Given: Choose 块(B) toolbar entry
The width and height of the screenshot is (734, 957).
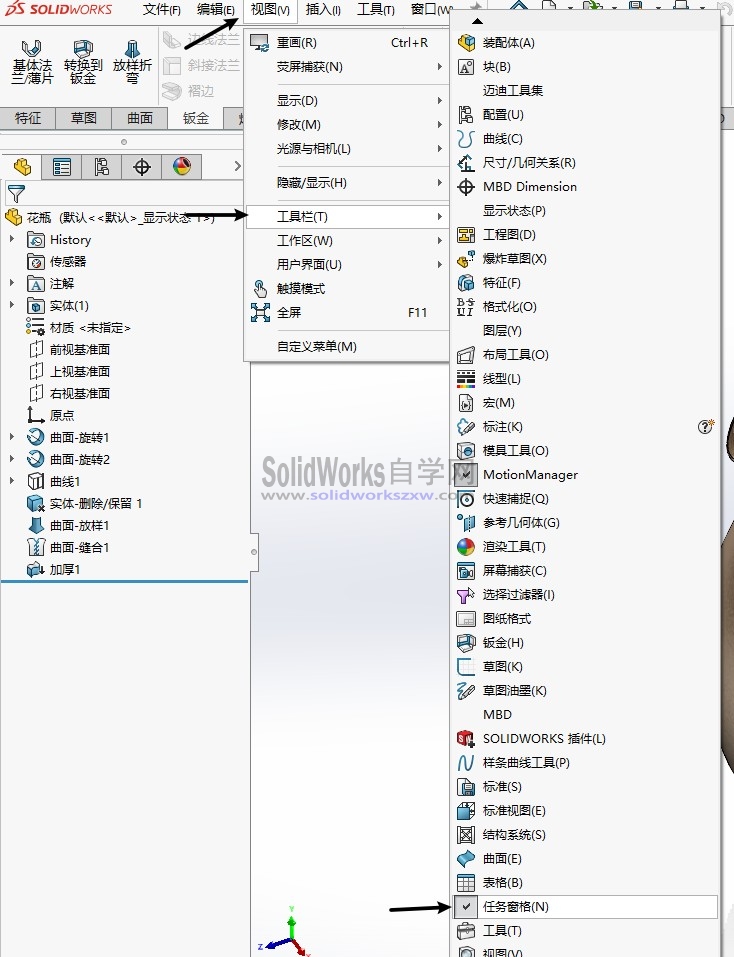Looking at the screenshot, I should pos(585,67).
